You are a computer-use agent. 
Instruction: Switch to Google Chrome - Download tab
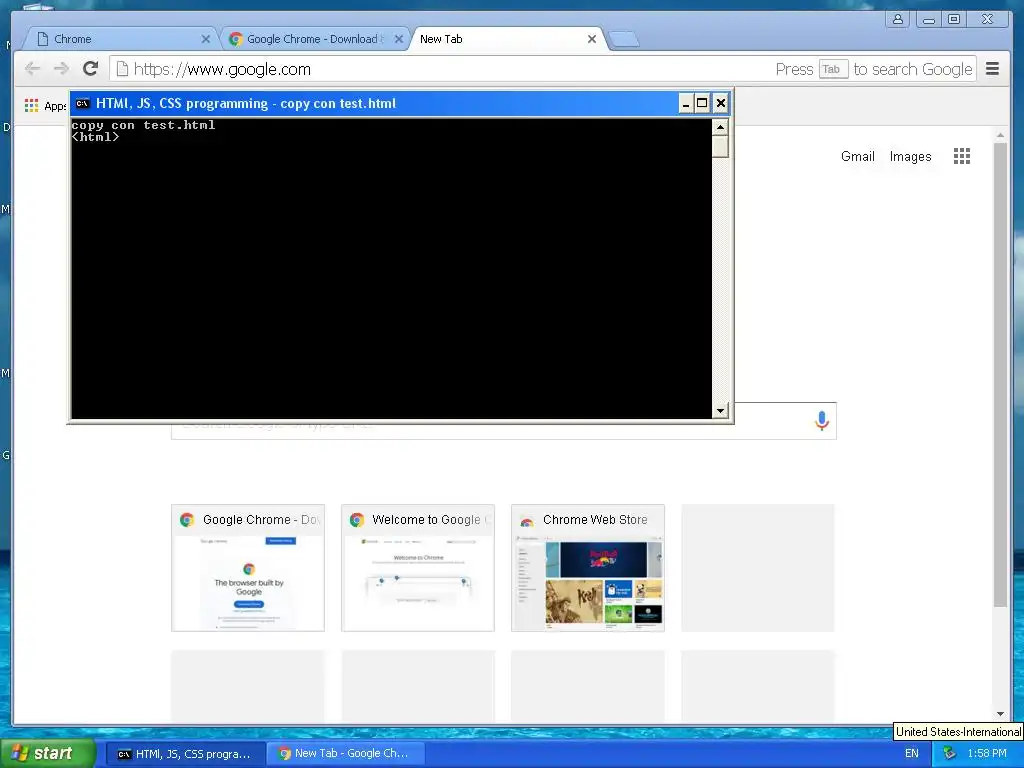tap(315, 39)
